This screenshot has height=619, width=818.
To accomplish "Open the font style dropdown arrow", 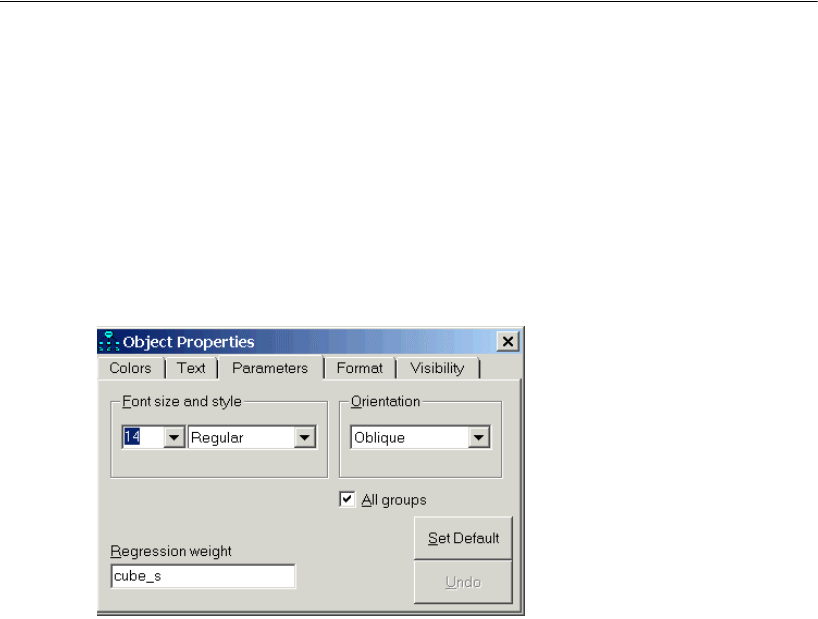I will click(x=304, y=437).
